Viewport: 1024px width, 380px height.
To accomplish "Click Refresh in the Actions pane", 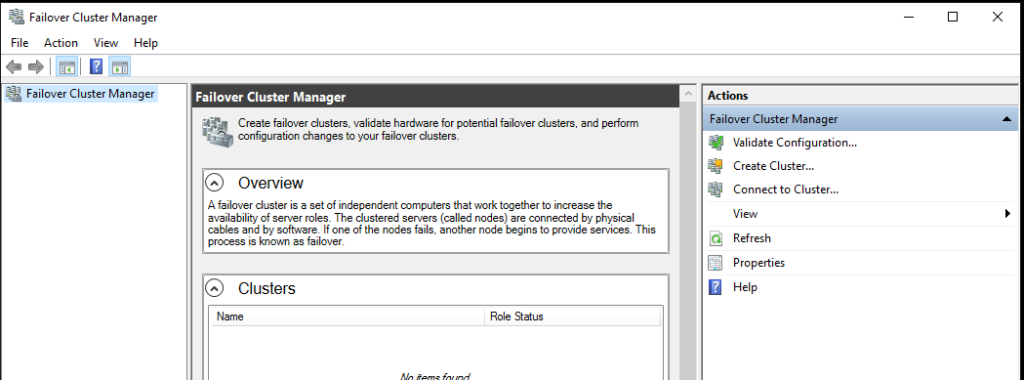I will [x=752, y=238].
